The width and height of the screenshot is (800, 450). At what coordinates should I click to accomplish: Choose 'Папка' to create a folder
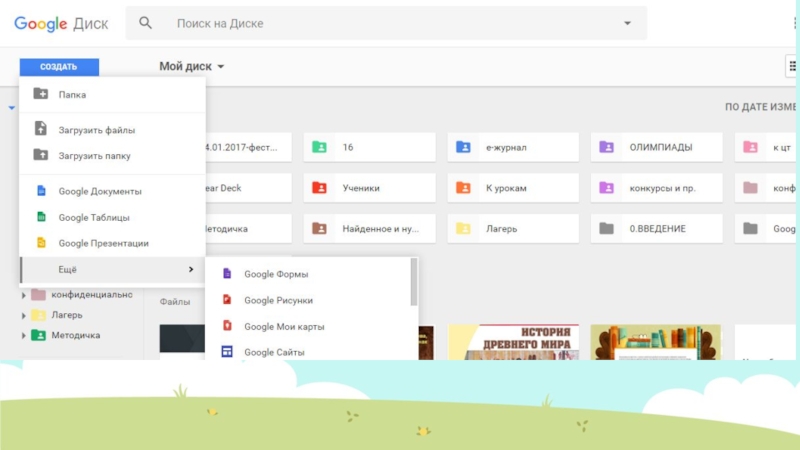[113, 94]
